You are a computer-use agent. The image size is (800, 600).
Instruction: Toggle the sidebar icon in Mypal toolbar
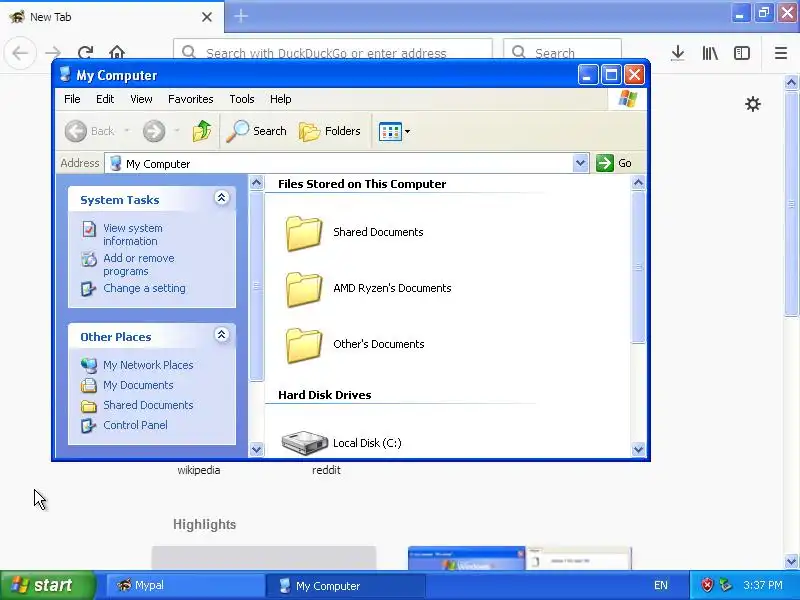741,53
